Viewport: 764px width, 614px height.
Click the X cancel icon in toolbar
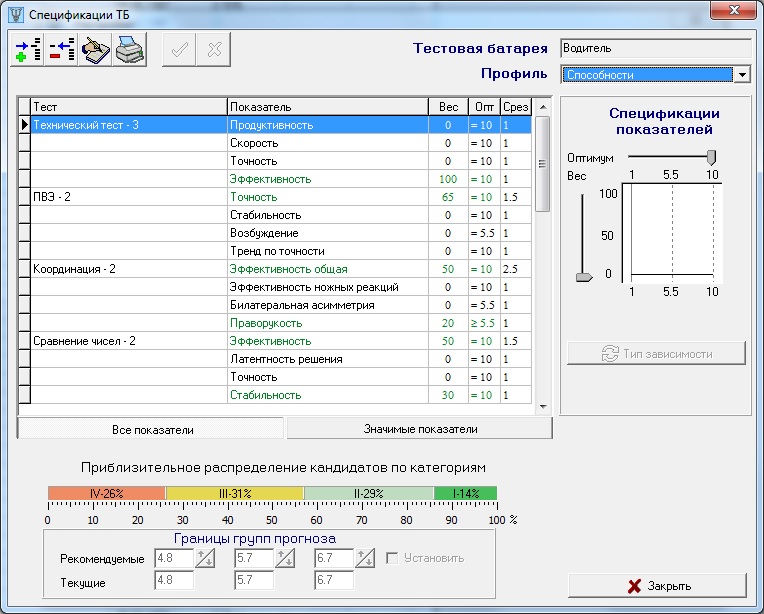[x=214, y=51]
